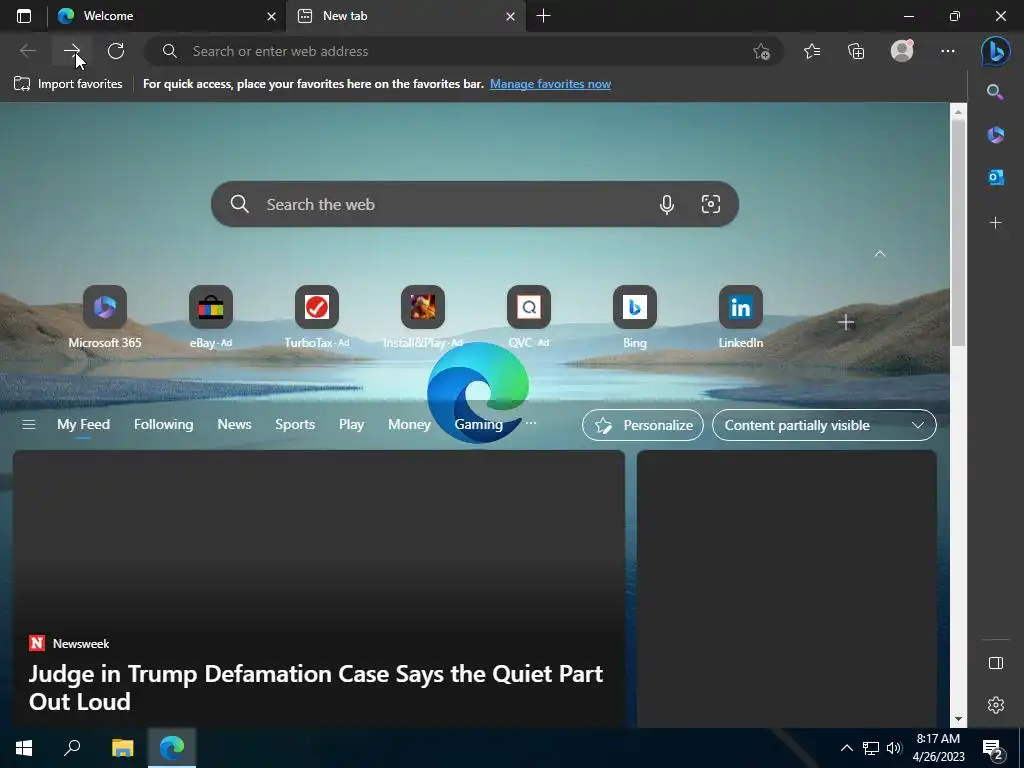Click the scrollbar down arrow
The height and width of the screenshot is (768, 1024).
tap(958, 719)
